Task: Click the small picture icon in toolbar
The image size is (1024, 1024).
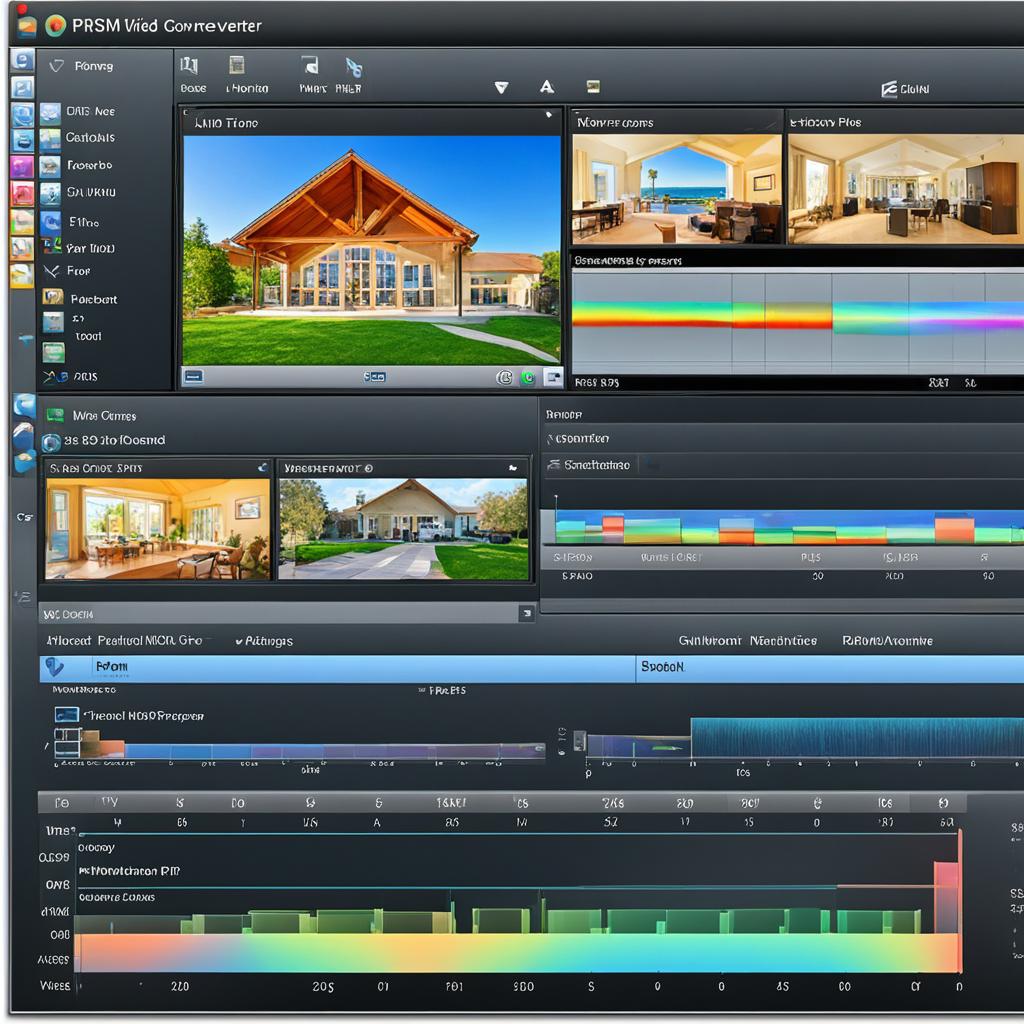Action: pyautogui.click(x=593, y=86)
